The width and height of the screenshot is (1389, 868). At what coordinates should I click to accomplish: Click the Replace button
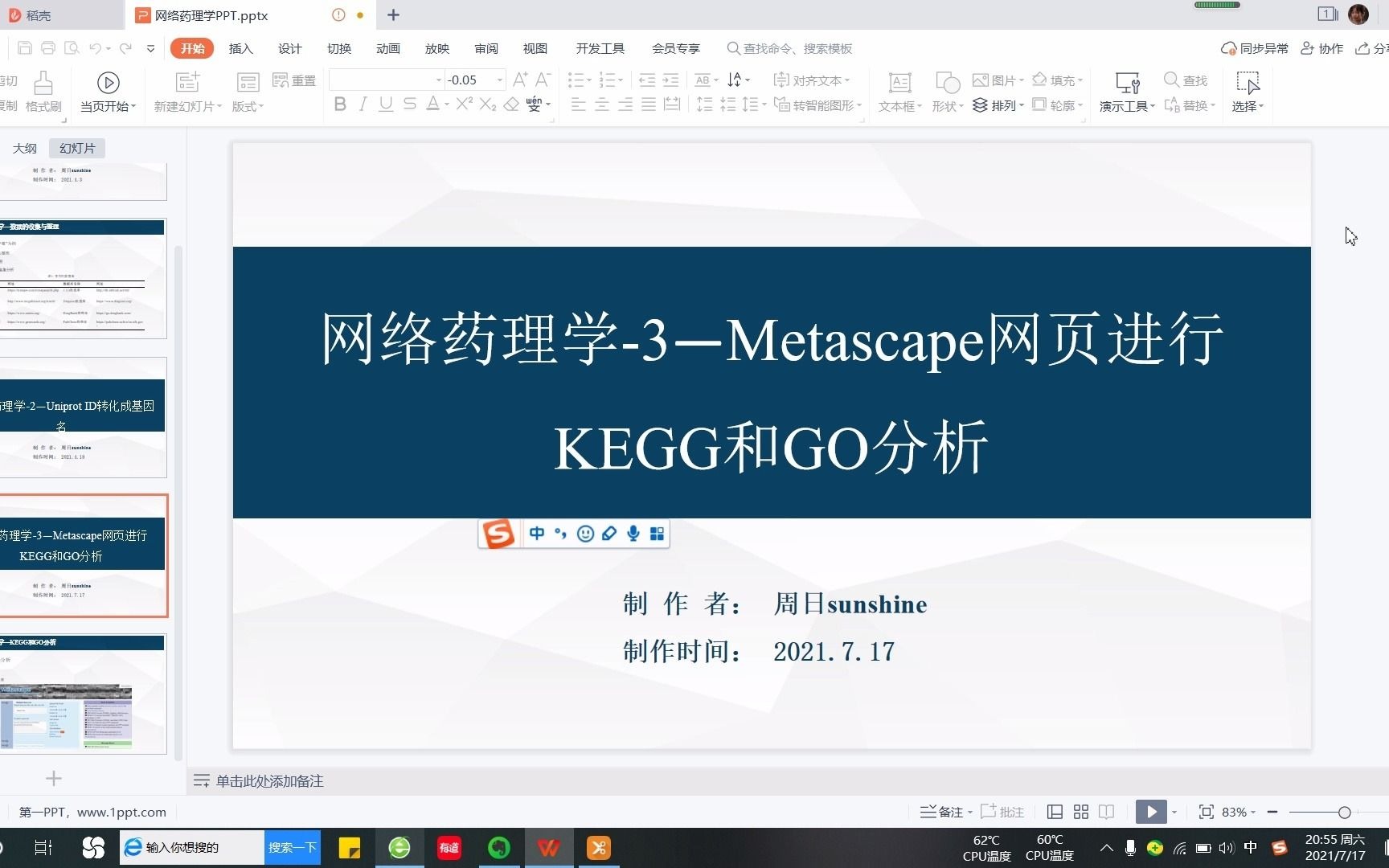click(1189, 104)
